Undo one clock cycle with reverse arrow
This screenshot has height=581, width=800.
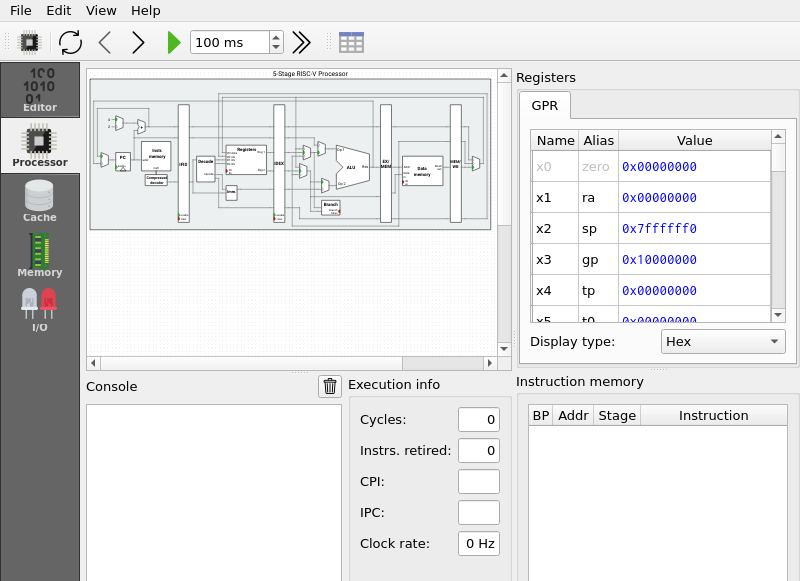[x=105, y=42]
